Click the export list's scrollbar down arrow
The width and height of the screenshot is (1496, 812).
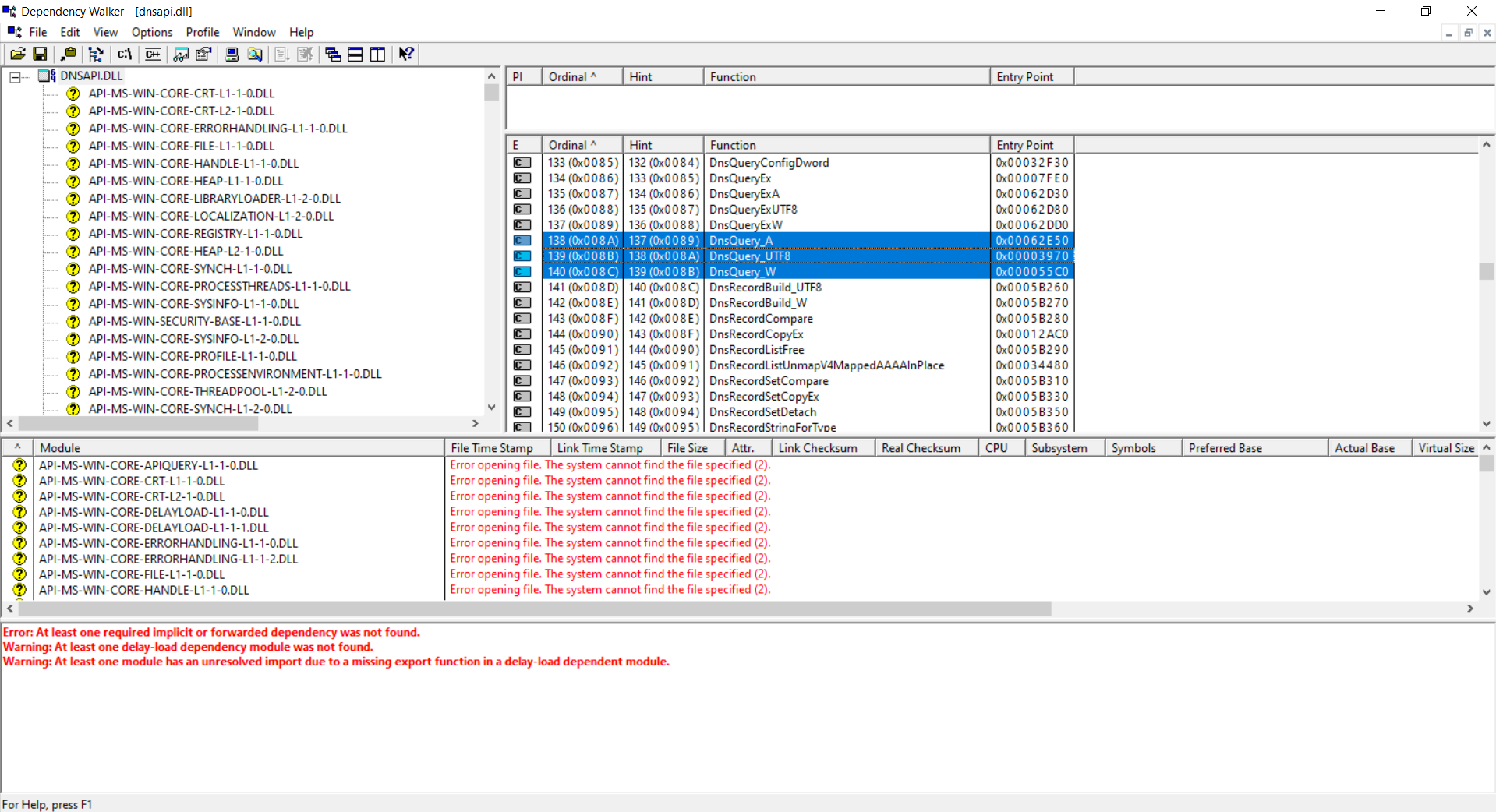[1487, 424]
